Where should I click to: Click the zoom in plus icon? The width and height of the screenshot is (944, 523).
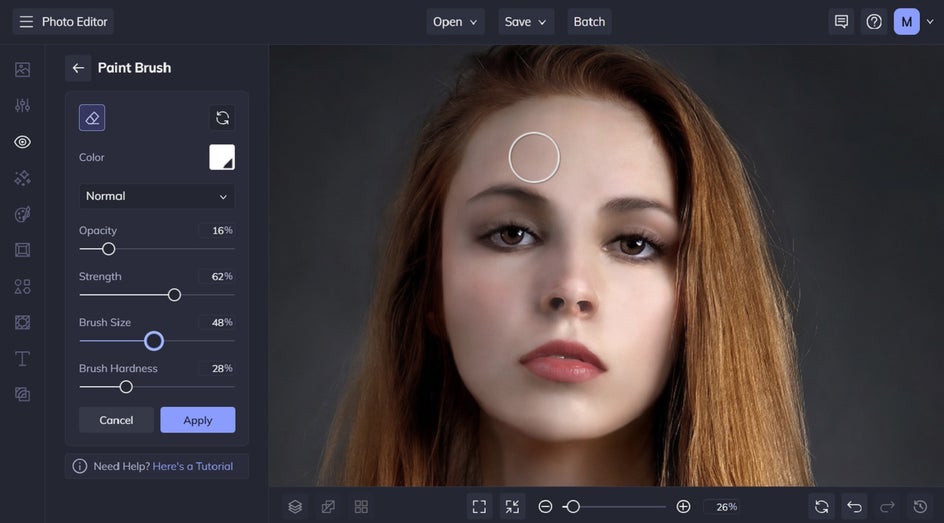pos(683,507)
